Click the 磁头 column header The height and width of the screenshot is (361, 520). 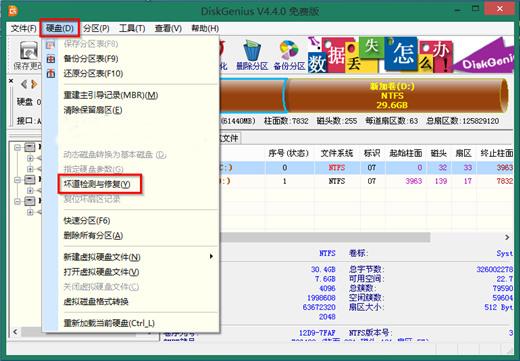tap(439, 153)
